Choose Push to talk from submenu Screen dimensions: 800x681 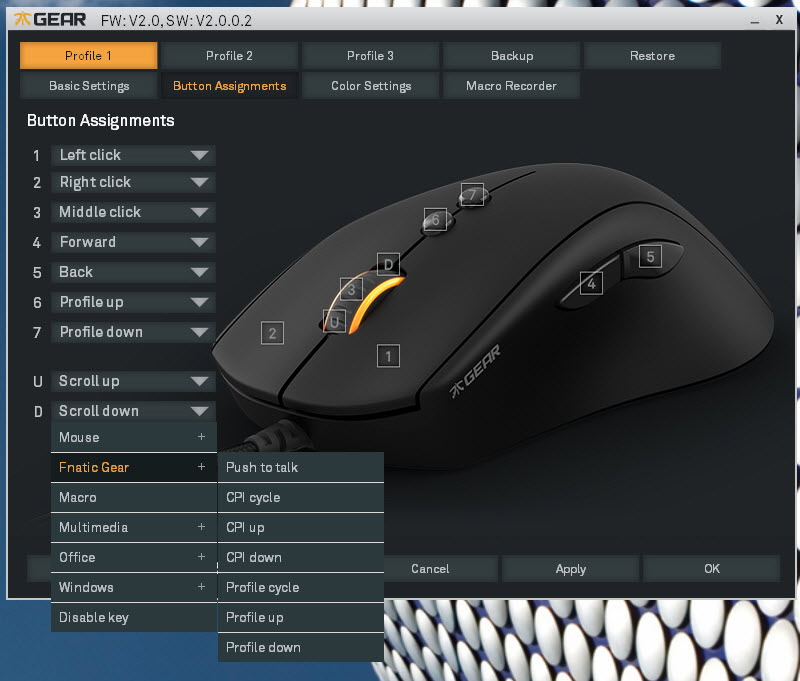coord(301,467)
